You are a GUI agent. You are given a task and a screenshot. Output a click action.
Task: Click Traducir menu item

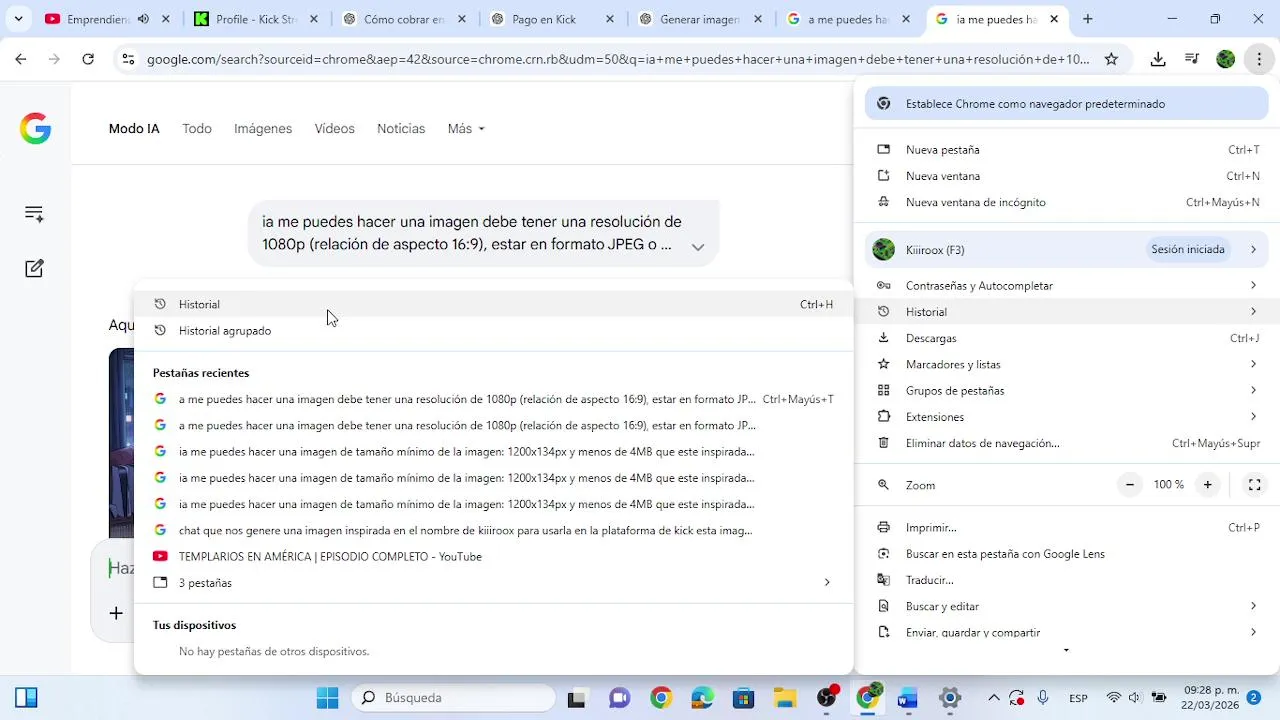[x=1067, y=580]
